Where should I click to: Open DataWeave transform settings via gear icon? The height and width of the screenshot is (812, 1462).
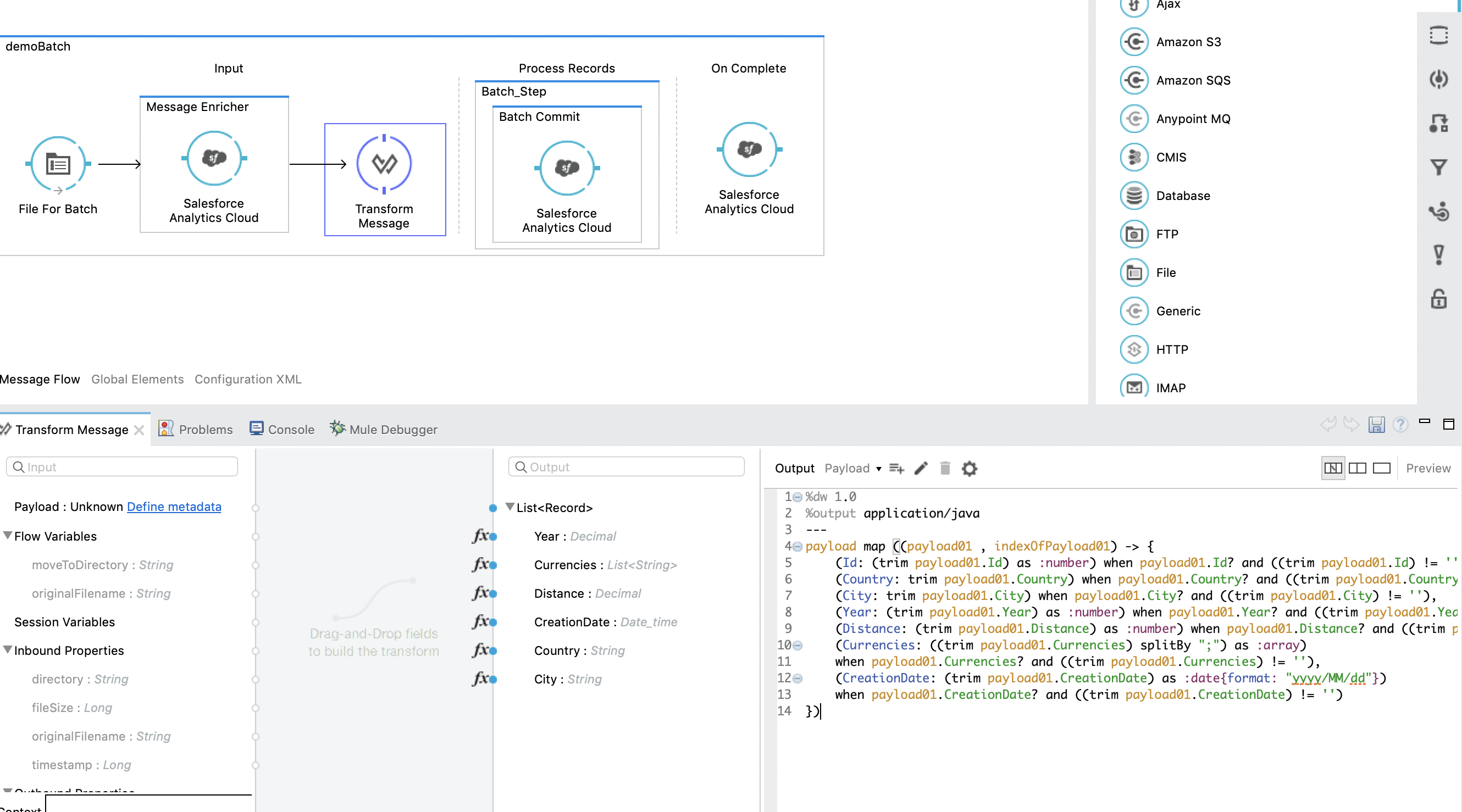(970, 469)
